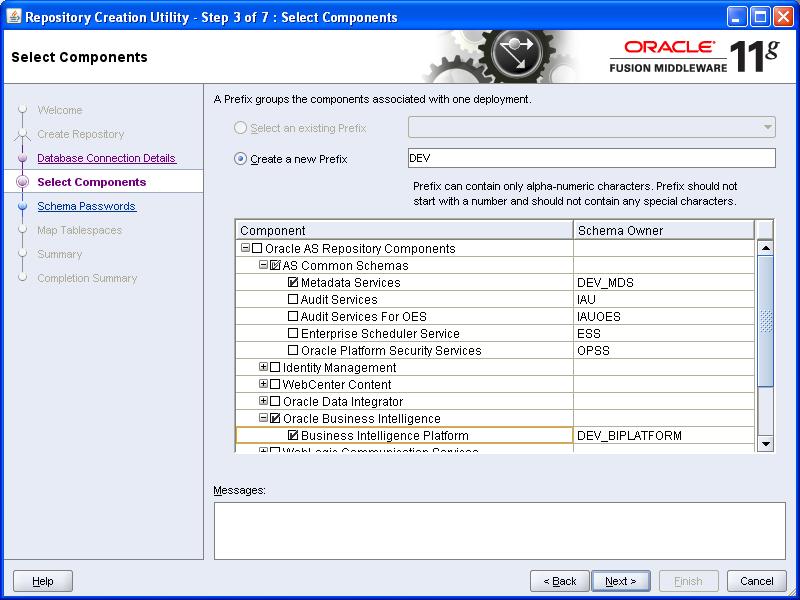Close the Repository Creation Utility window
This screenshot has height=600, width=800.
783,17
